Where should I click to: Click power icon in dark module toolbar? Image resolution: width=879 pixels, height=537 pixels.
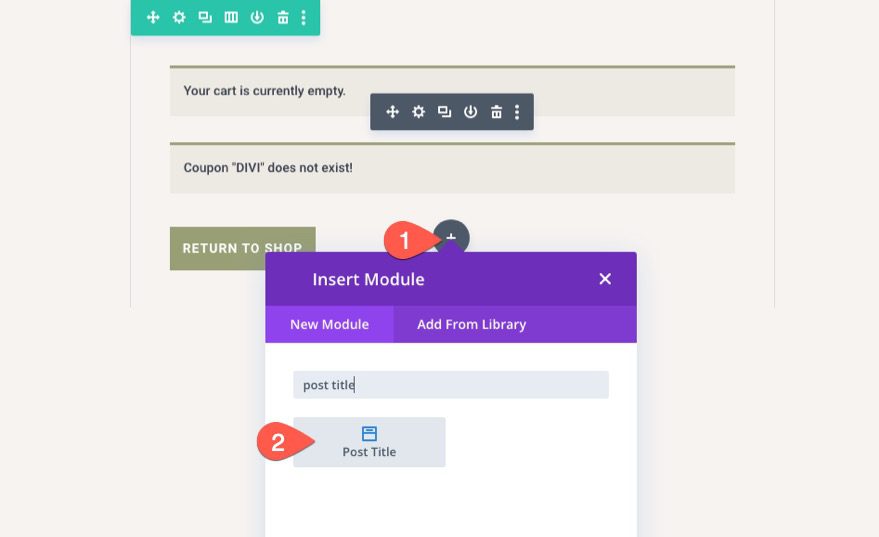pos(470,112)
